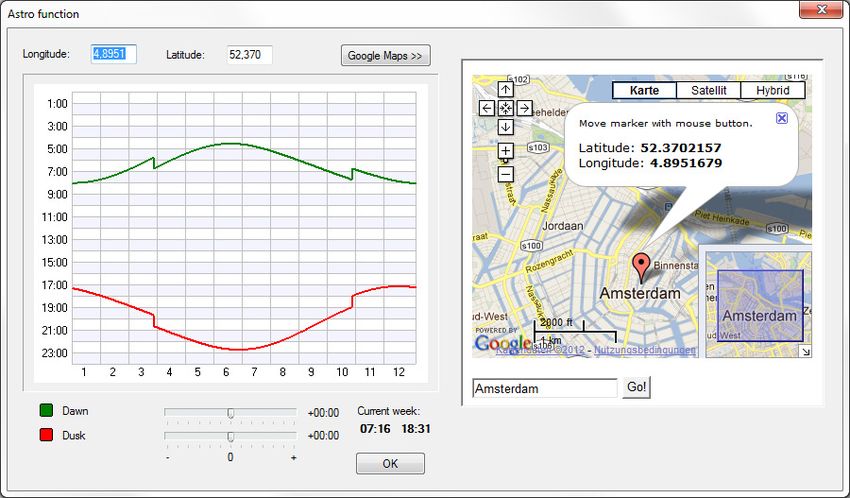Click the red Amsterdam map marker
850x498 pixels.
(x=641, y=268)
